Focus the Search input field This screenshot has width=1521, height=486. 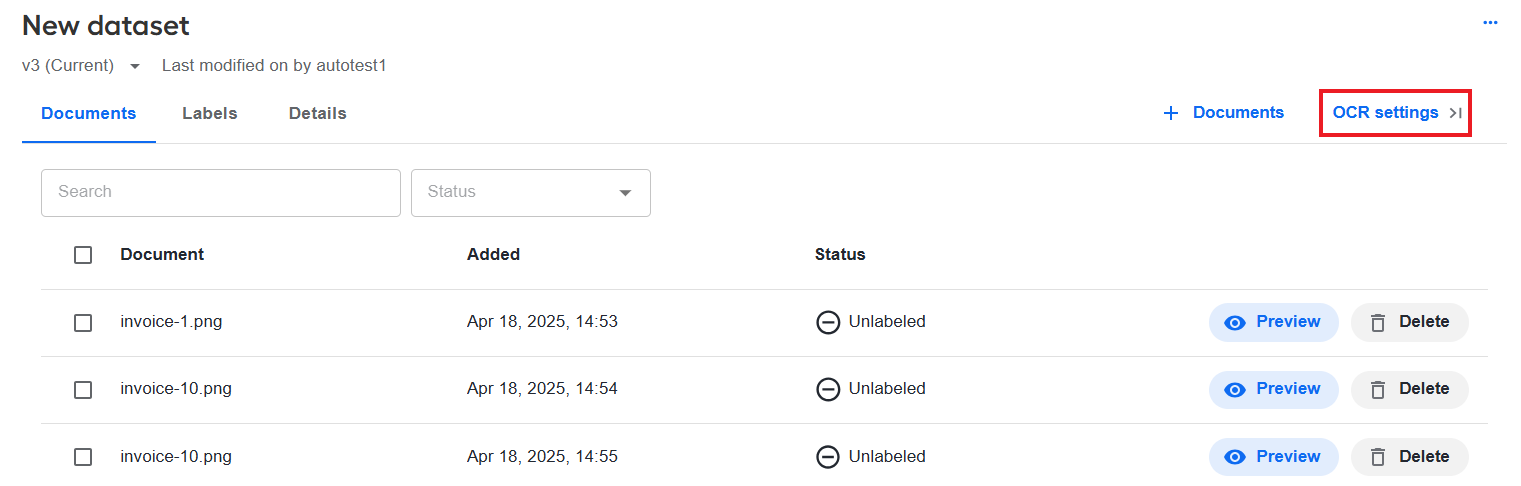click(221, 193)
